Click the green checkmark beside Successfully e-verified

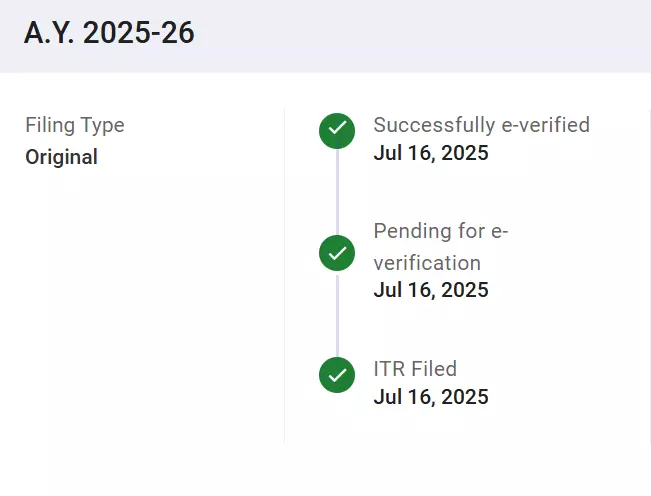point(337,131)
